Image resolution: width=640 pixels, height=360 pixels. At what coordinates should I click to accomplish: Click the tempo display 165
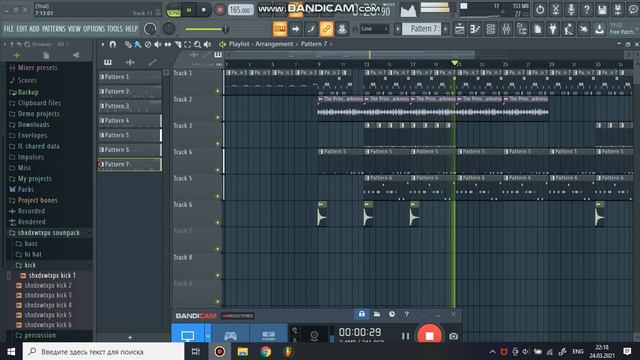pos(240,10)
